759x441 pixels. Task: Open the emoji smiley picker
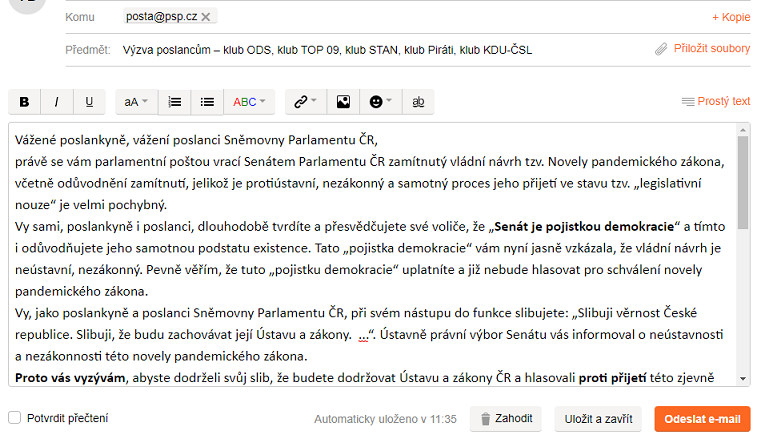[x=381, y=102]
